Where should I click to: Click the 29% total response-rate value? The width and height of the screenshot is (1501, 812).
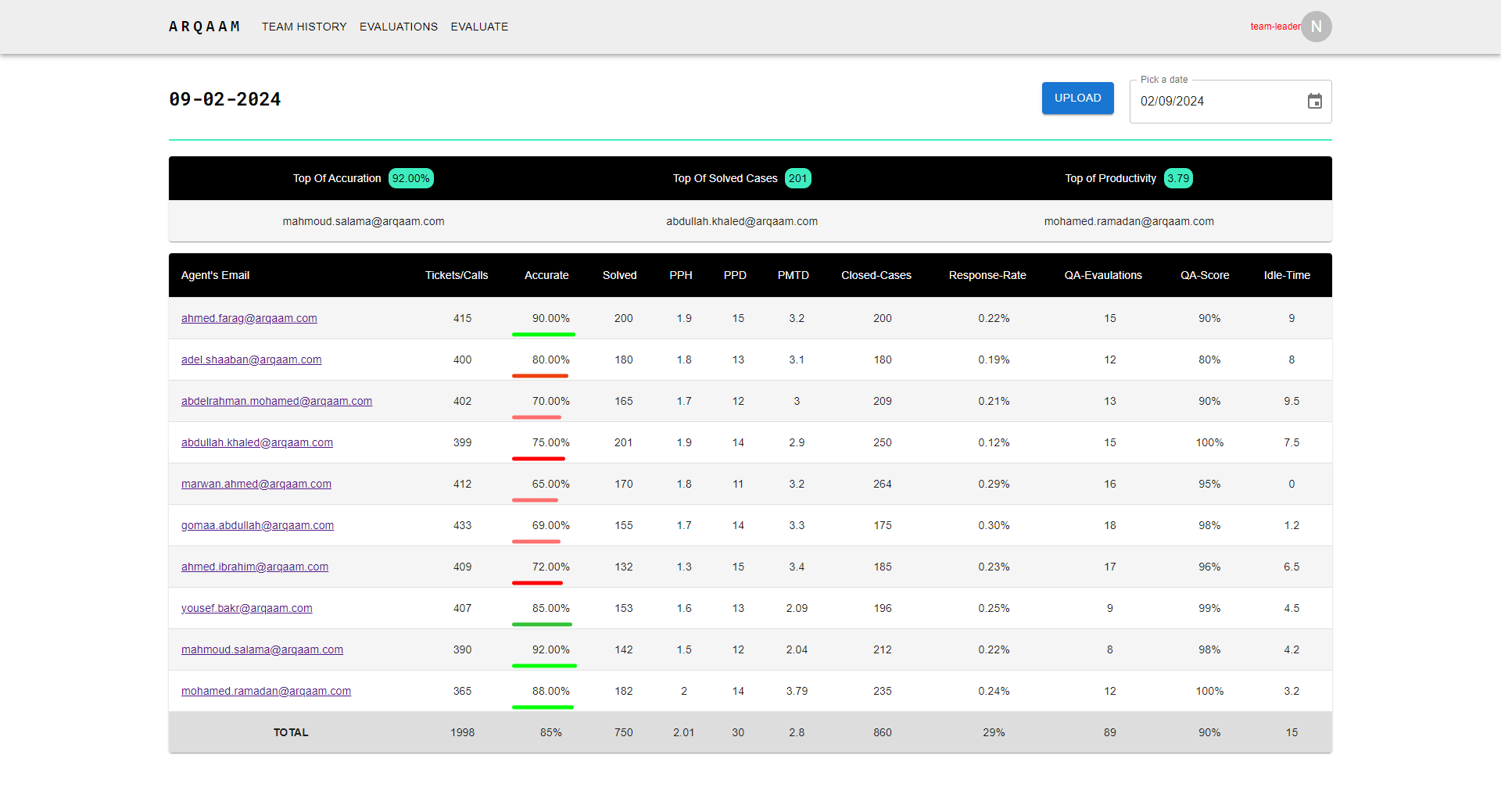point(994,732)
